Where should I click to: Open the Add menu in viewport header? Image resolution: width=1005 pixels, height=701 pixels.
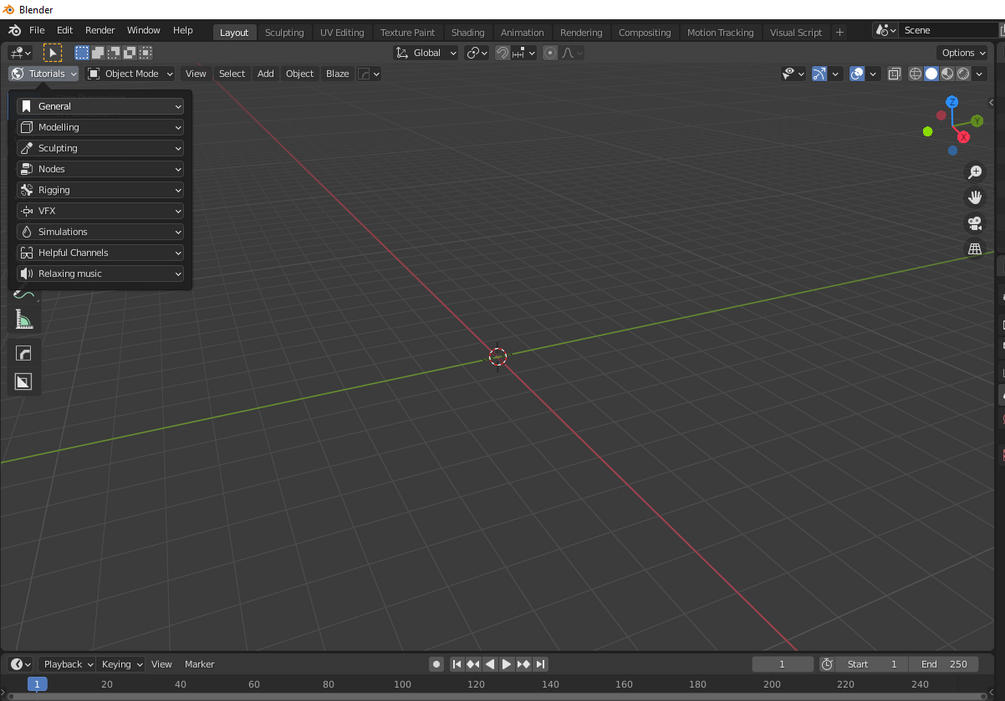point(265,74)
